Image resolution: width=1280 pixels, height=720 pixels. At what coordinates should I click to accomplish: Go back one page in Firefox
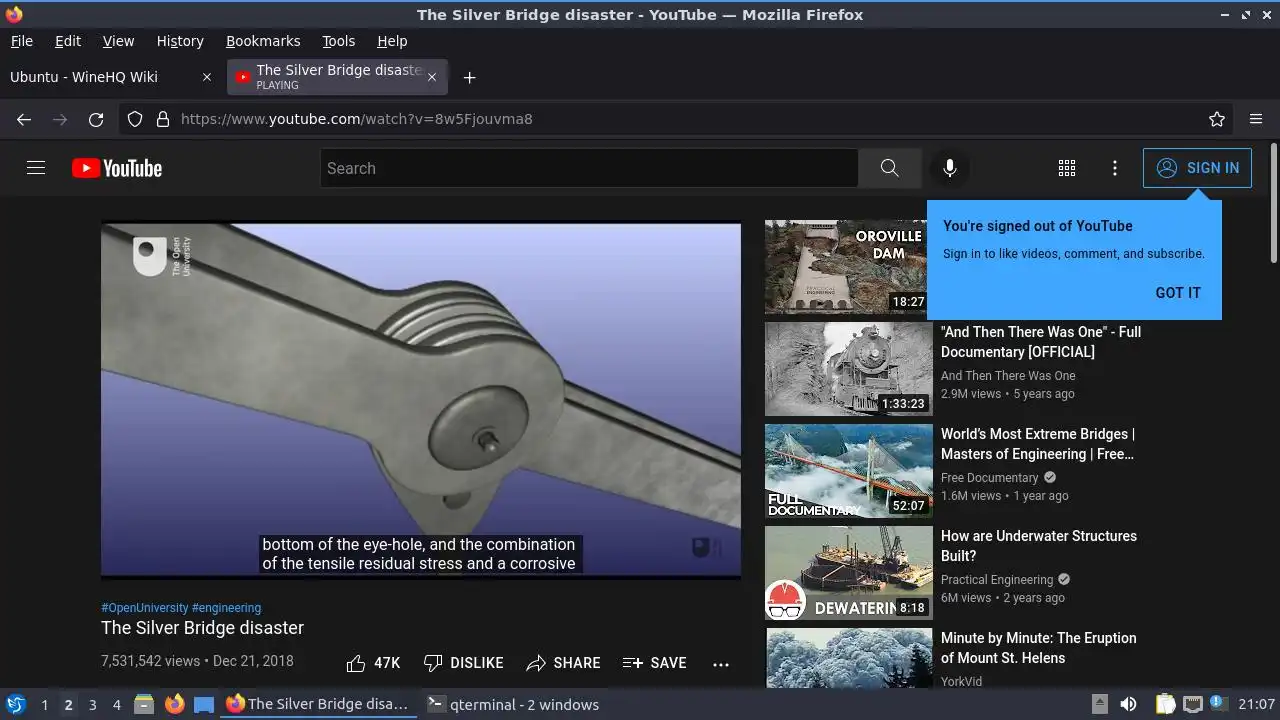24,119
